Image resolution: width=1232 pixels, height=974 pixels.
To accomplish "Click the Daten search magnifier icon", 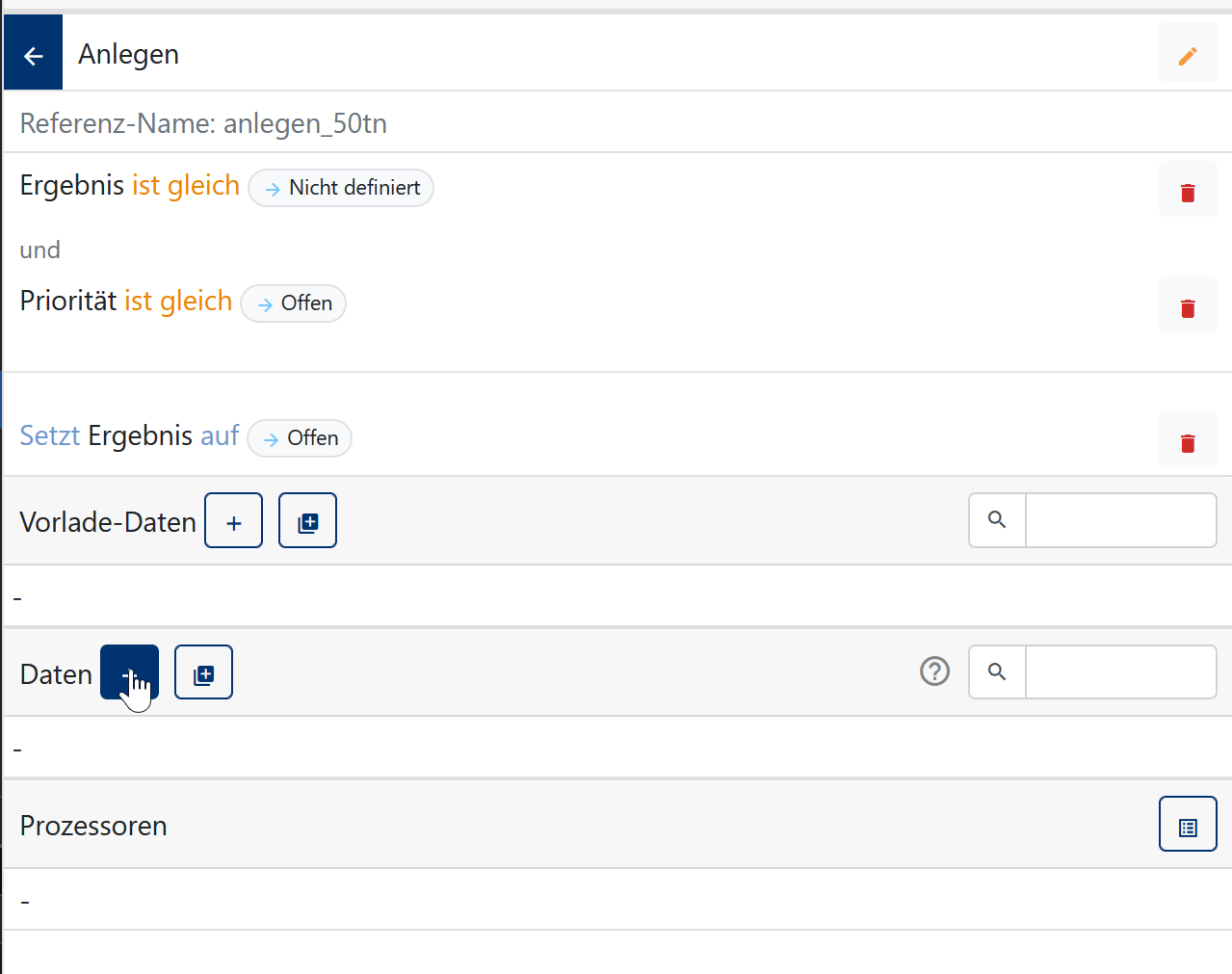I will coord(997,671).
